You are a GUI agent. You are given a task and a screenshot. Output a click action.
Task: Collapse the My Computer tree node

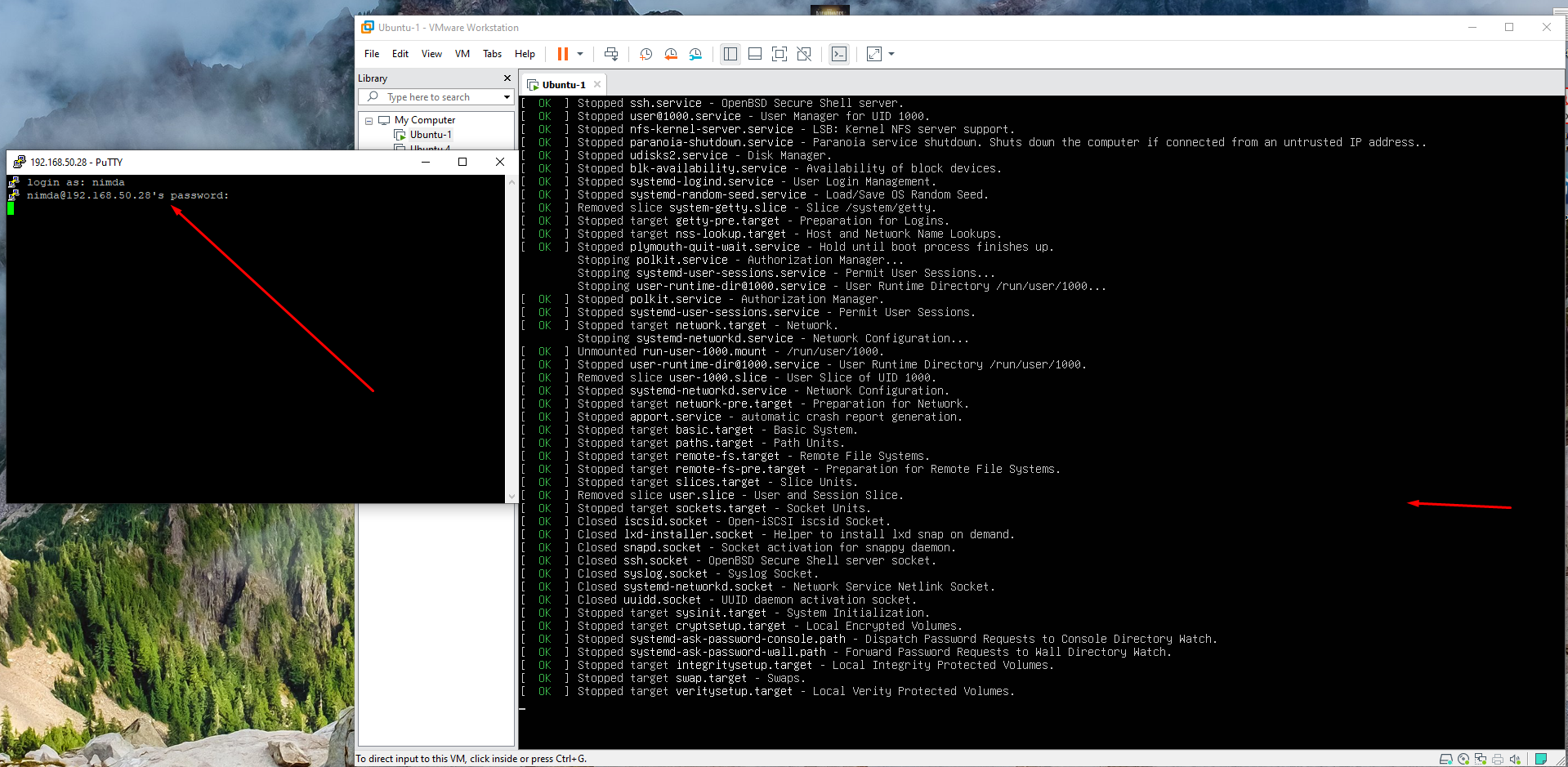[369, 121]
